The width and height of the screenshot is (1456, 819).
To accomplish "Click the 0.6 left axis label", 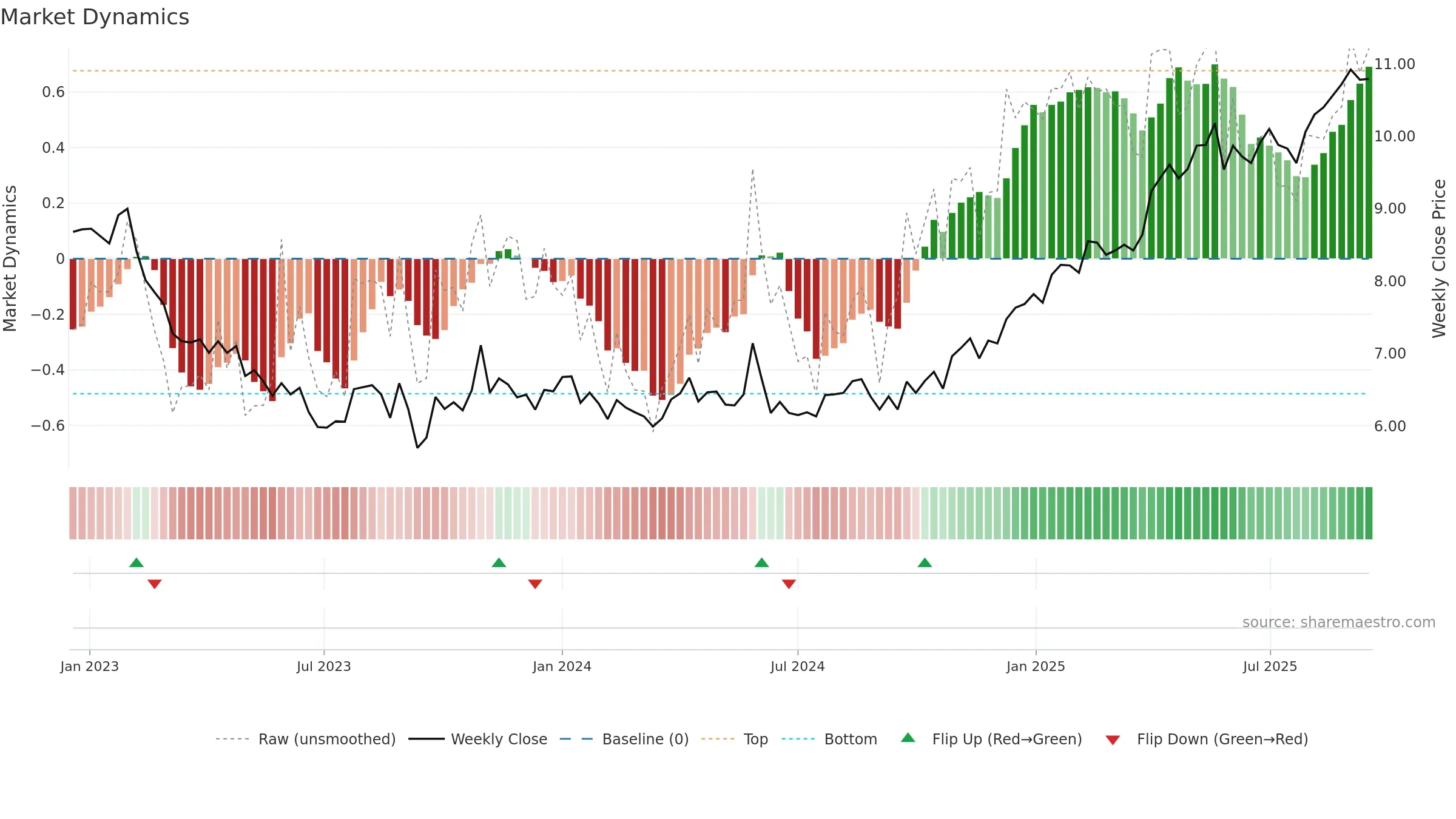I will pos(53,92).
